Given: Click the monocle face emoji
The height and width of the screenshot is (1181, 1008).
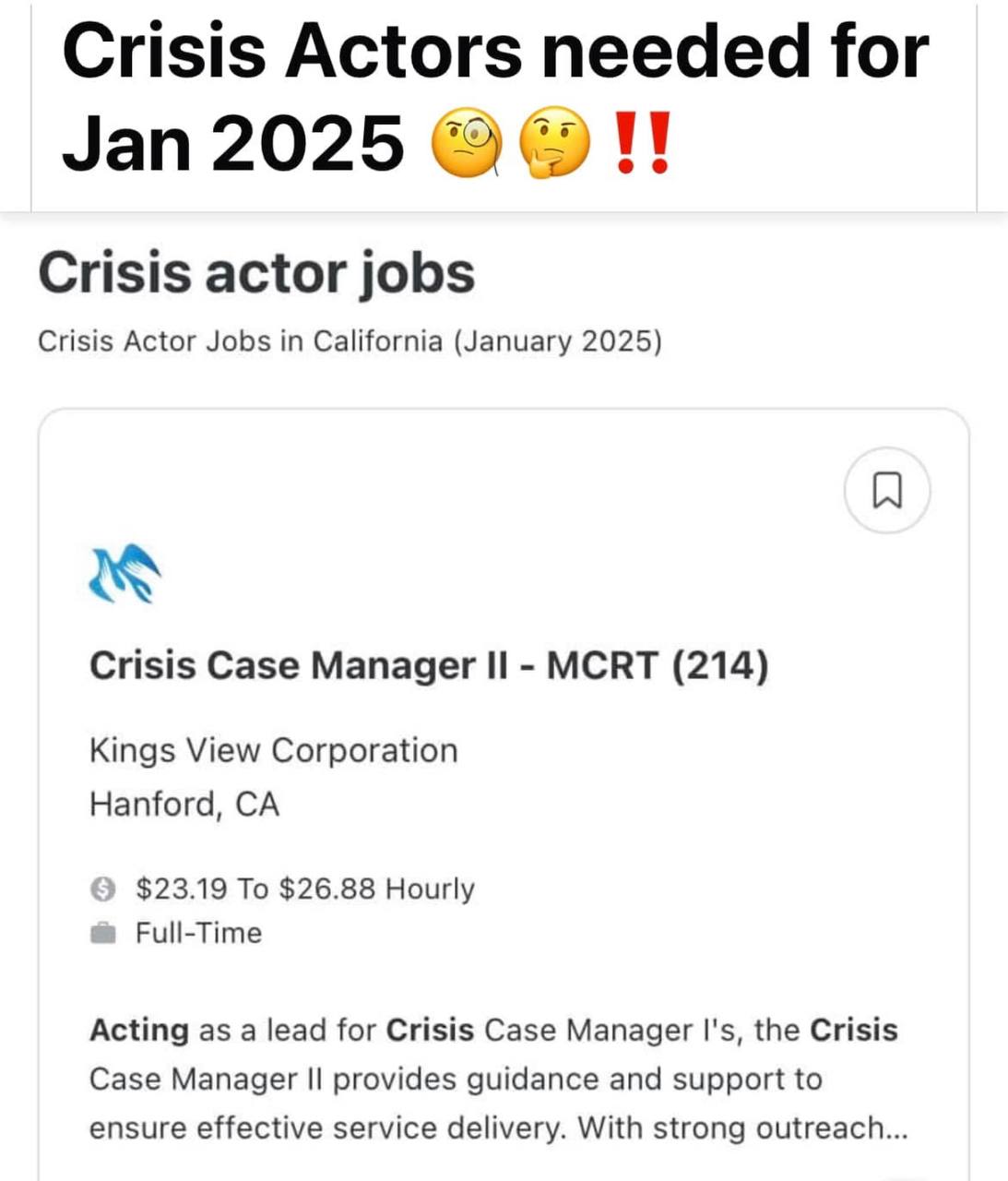Looking at the screenshot, I should pyautogui.click(x=468, y=143).
